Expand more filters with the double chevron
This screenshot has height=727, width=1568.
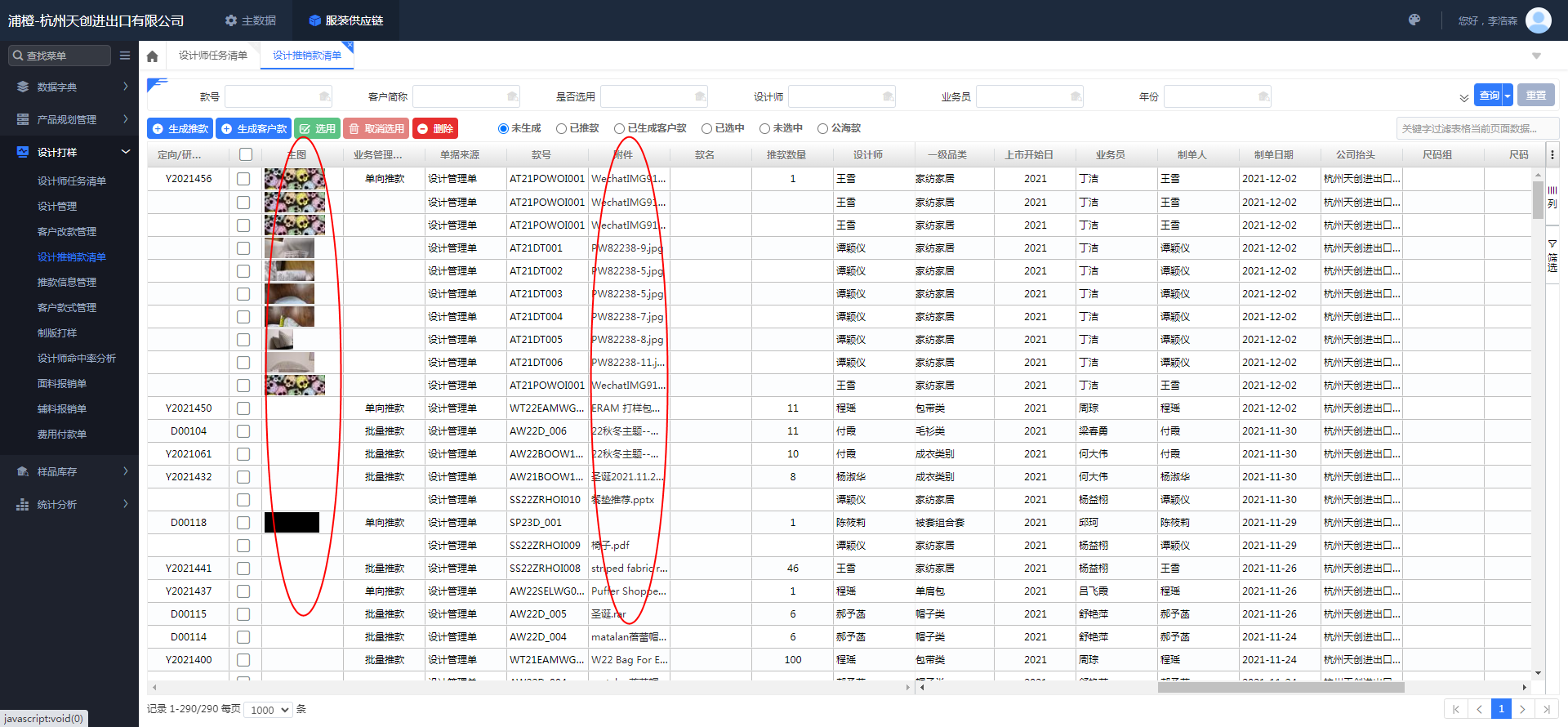[1463, 97]
